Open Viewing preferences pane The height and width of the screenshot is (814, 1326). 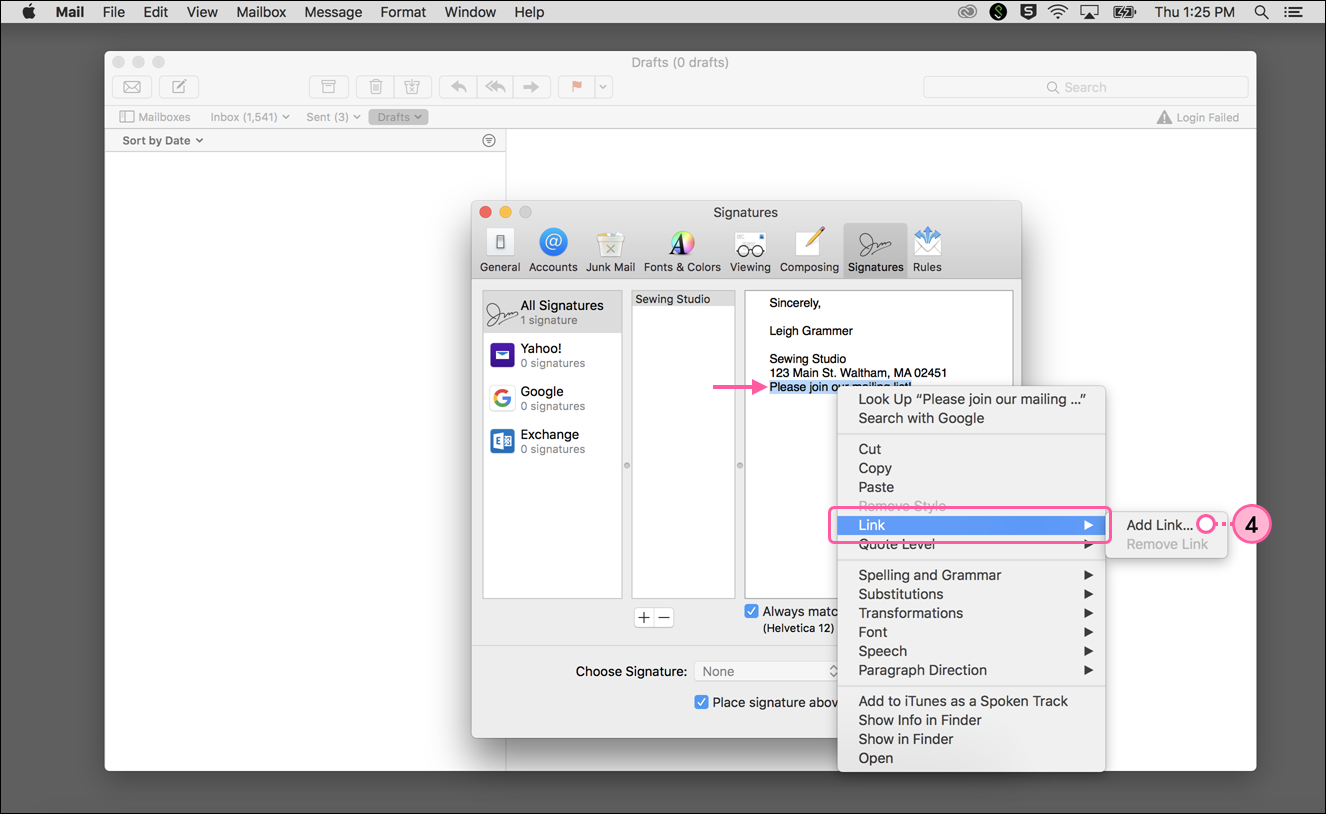[x=750, y=250]
